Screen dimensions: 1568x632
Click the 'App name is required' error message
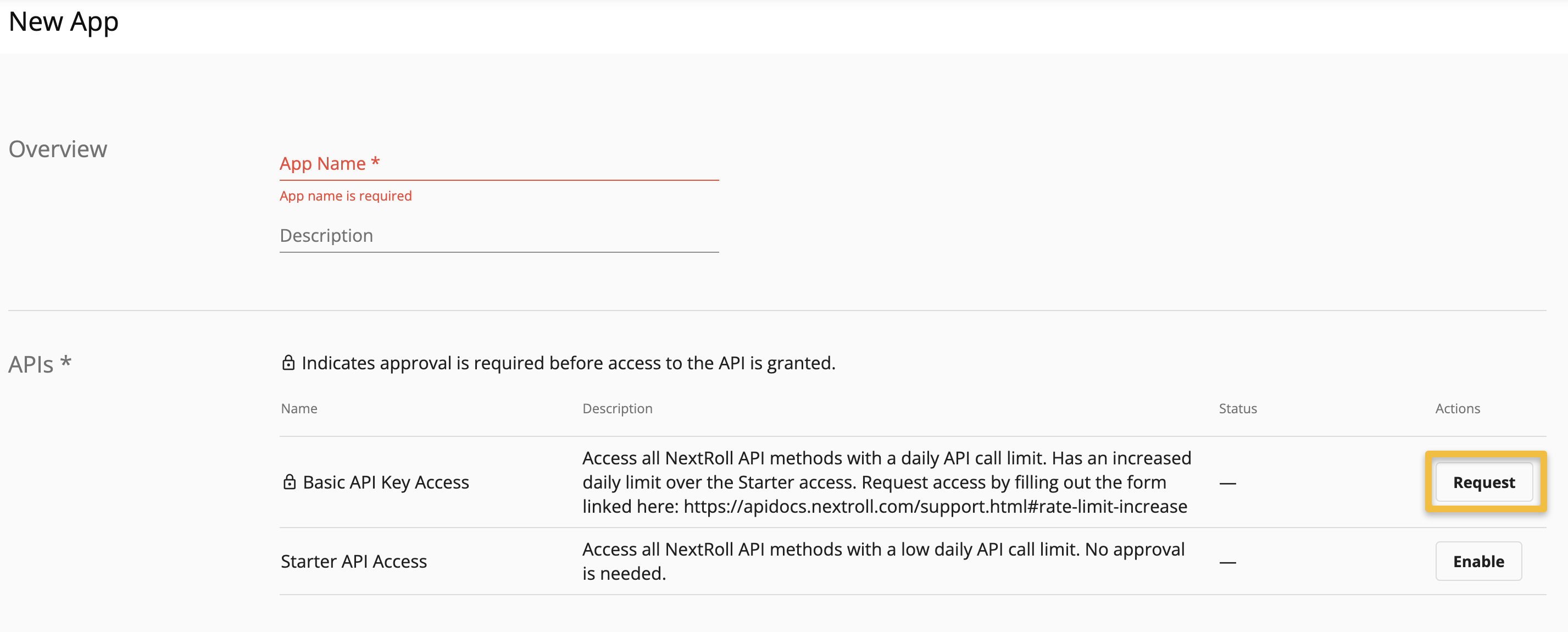click(345, 196)
